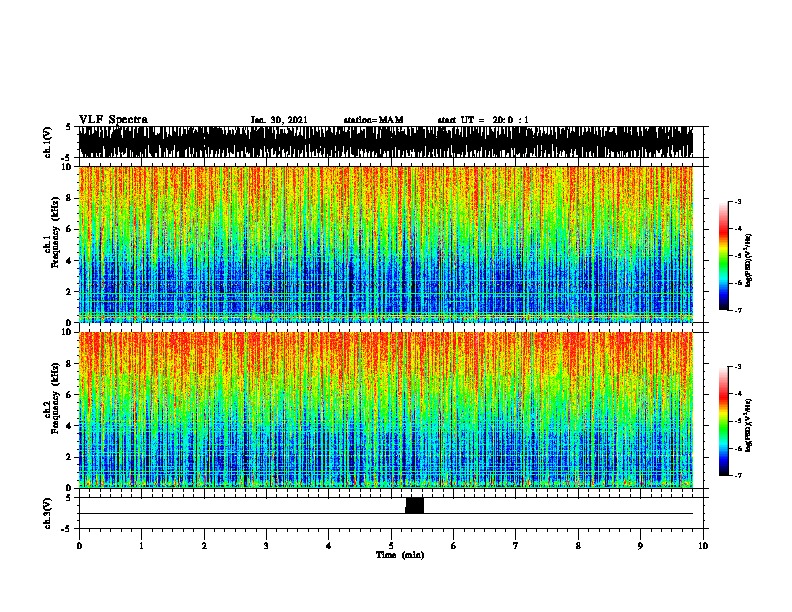Click the time axis tick label "6"
The image size is (792, 612).
pos(454,546)
